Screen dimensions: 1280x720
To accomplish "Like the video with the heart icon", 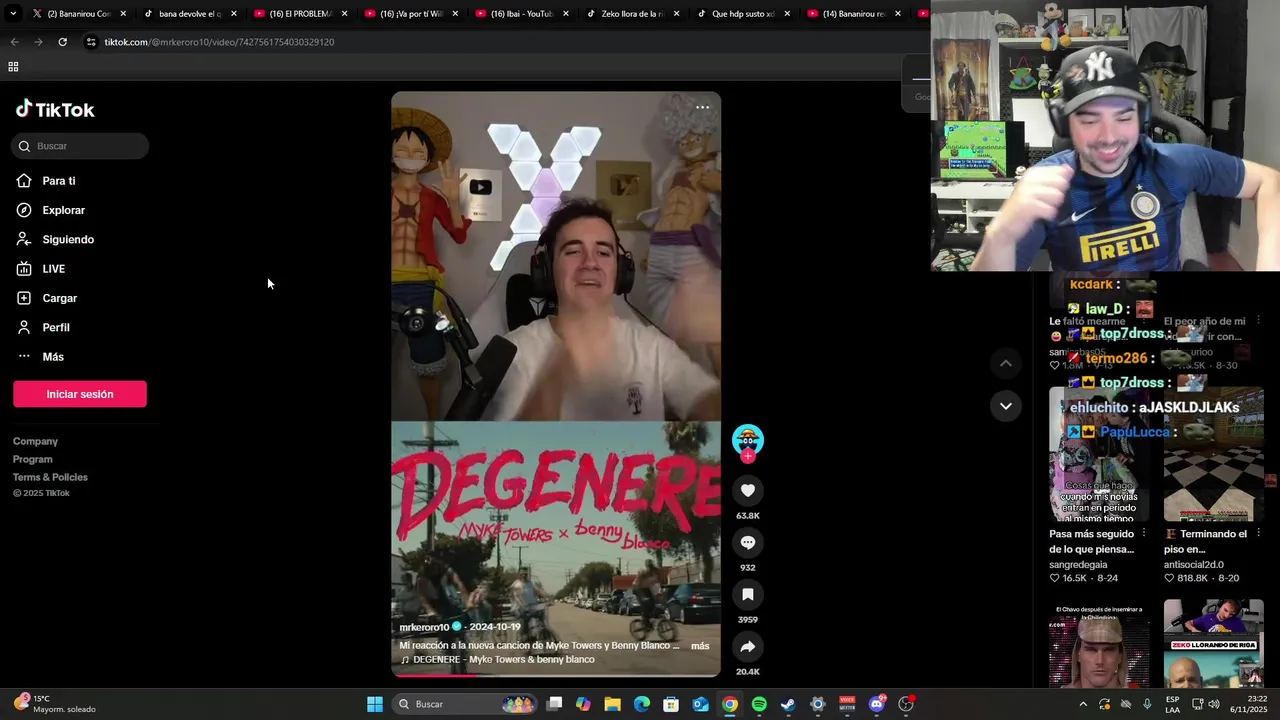I will (x=747, y=490).
